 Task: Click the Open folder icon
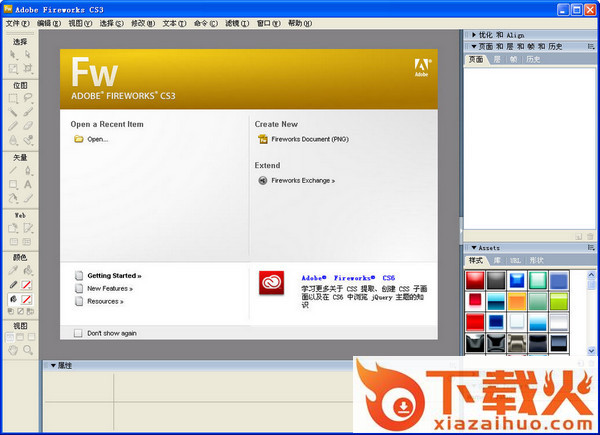[78, 139]
